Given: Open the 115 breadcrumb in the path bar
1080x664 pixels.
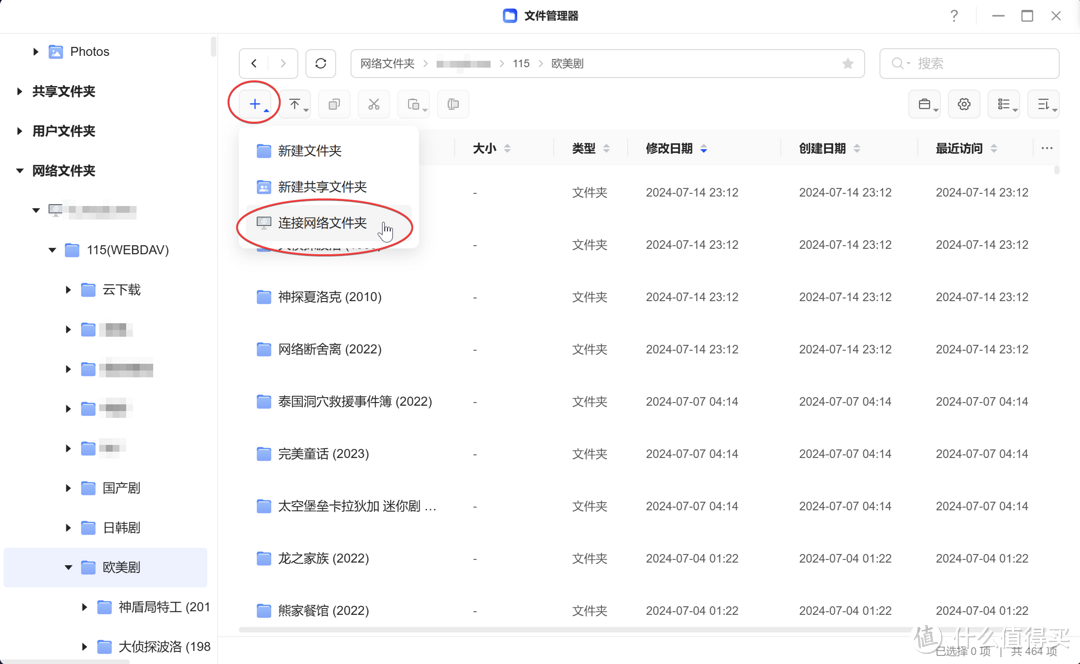Looking at the screenshot, I should click(x=521, y=62).
